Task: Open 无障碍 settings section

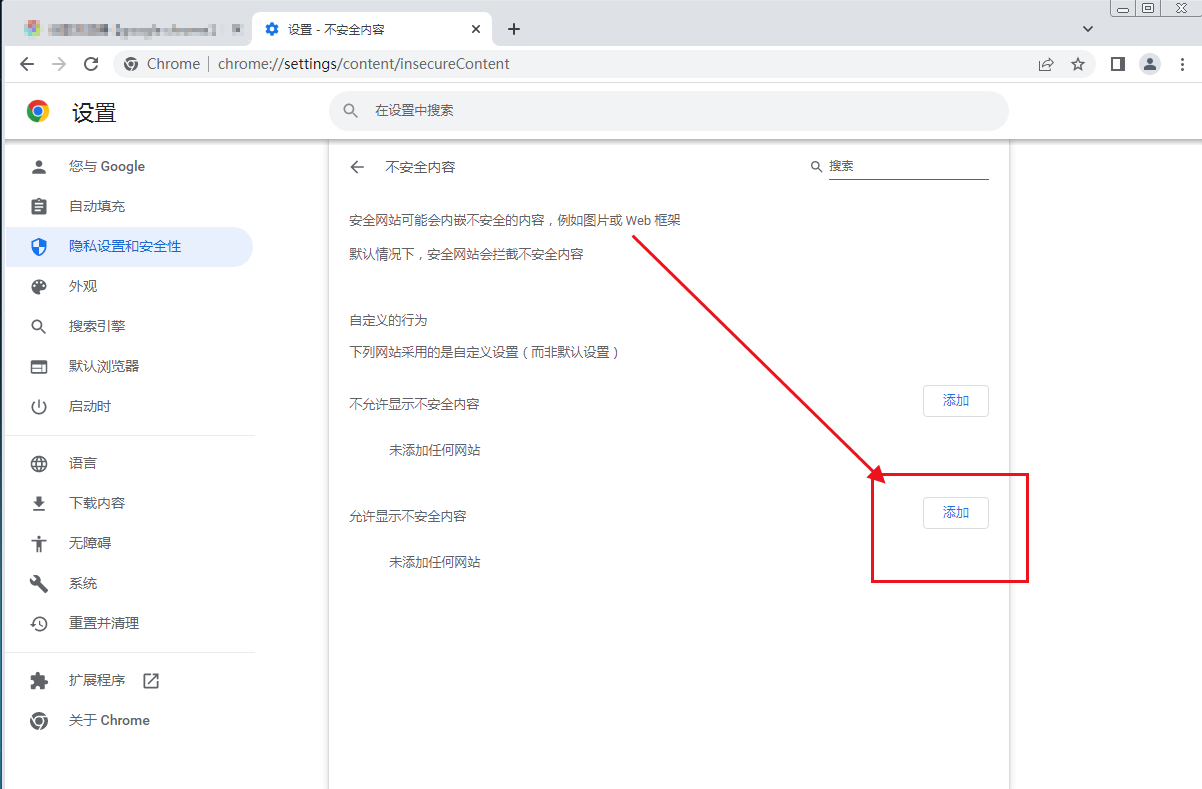Action: (129, 543)
